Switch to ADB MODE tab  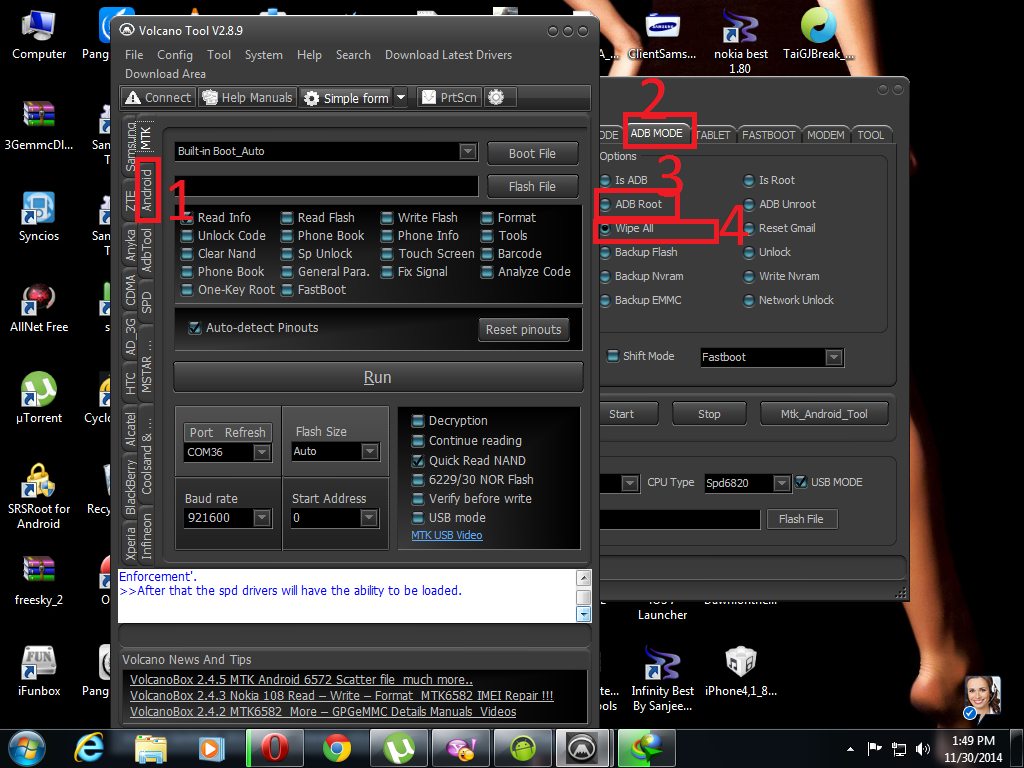click(x=656, y=133)
